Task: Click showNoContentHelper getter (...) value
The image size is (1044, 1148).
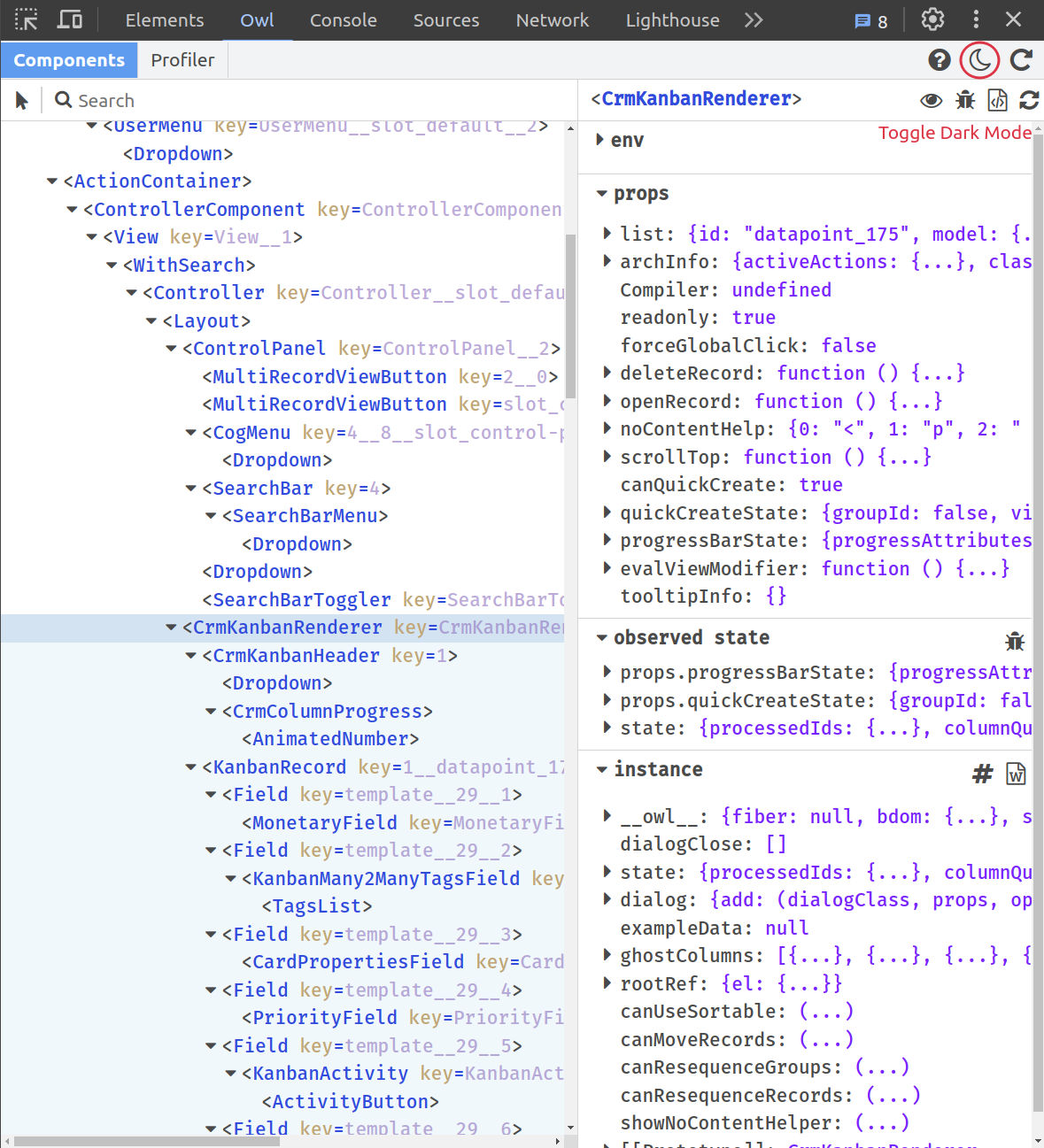Action: pos(882,1122)
